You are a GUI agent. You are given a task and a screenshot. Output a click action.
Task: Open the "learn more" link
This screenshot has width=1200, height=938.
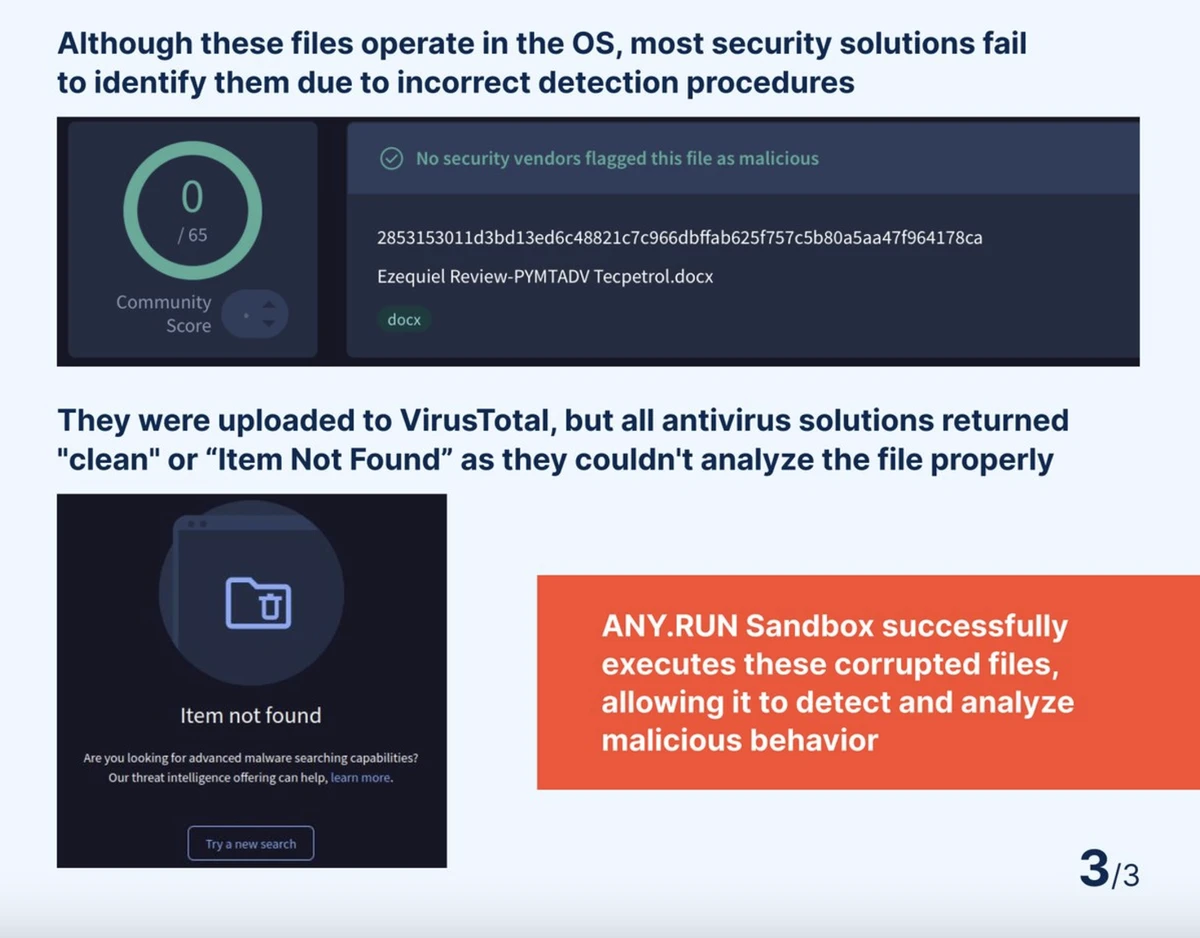click(360, 777)
